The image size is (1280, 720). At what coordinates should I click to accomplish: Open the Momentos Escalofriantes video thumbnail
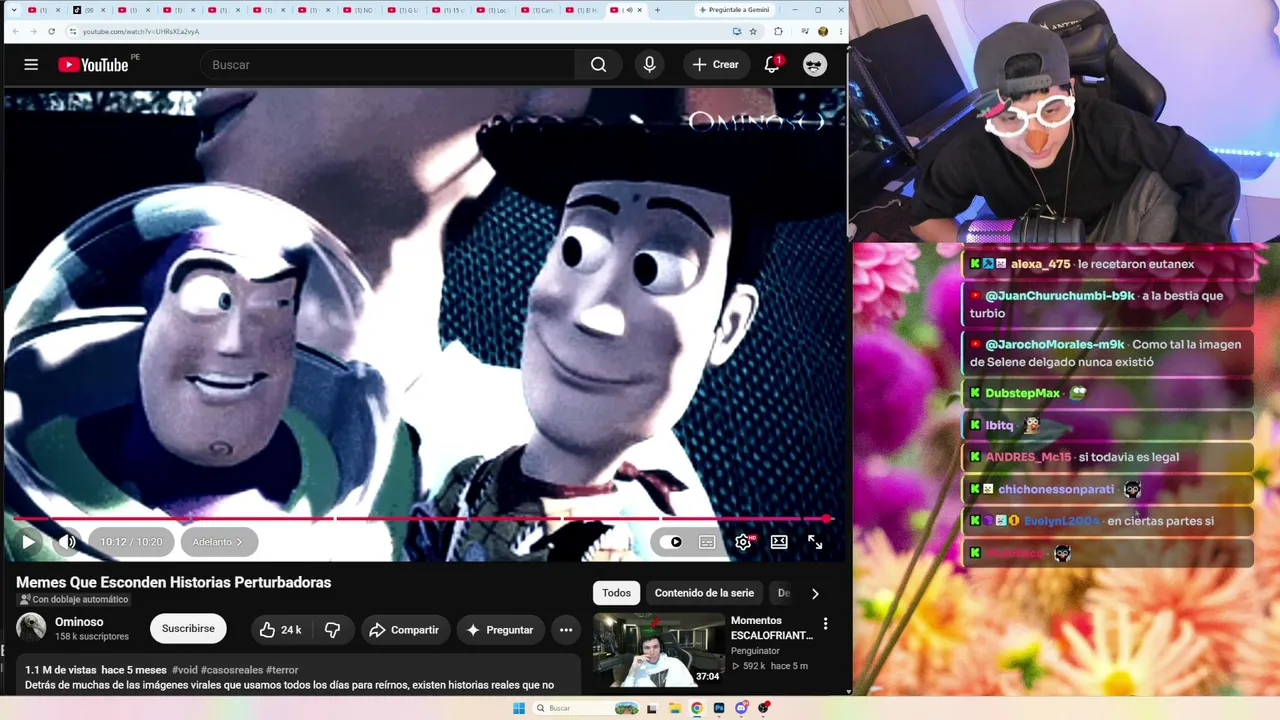click(x=659, y=650)
